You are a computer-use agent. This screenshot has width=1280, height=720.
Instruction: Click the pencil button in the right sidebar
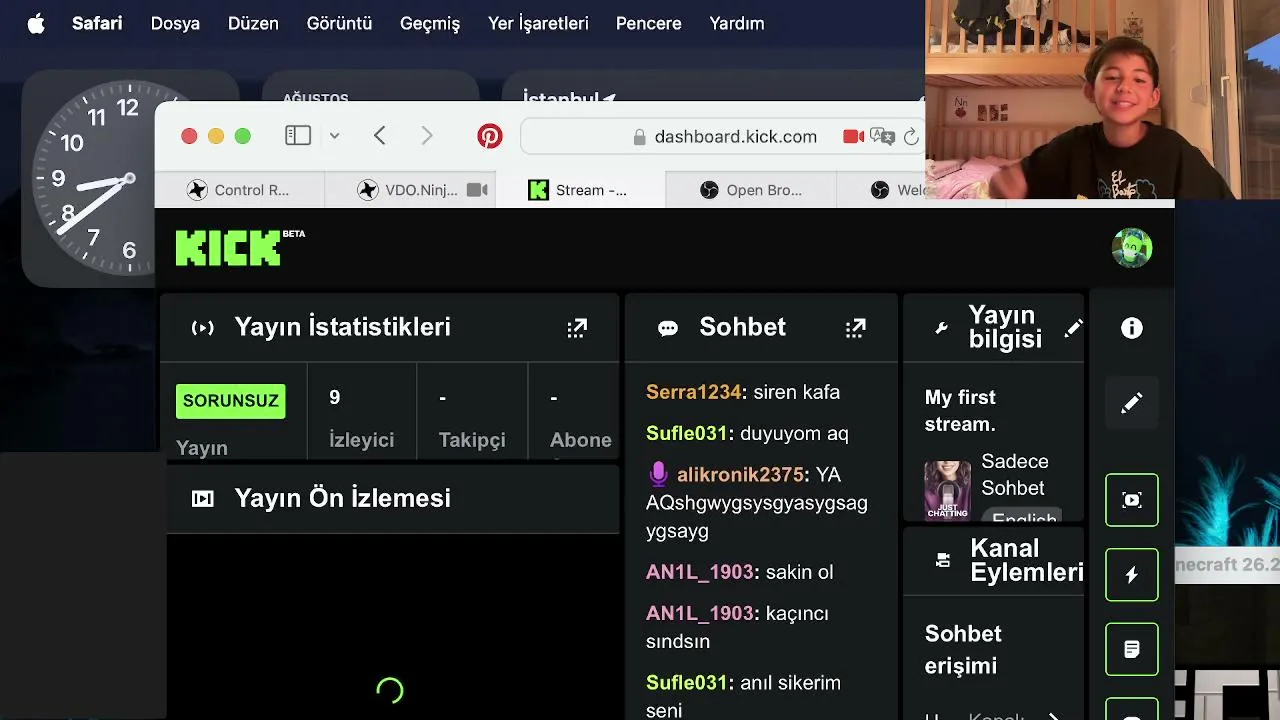coord(1132,403)
